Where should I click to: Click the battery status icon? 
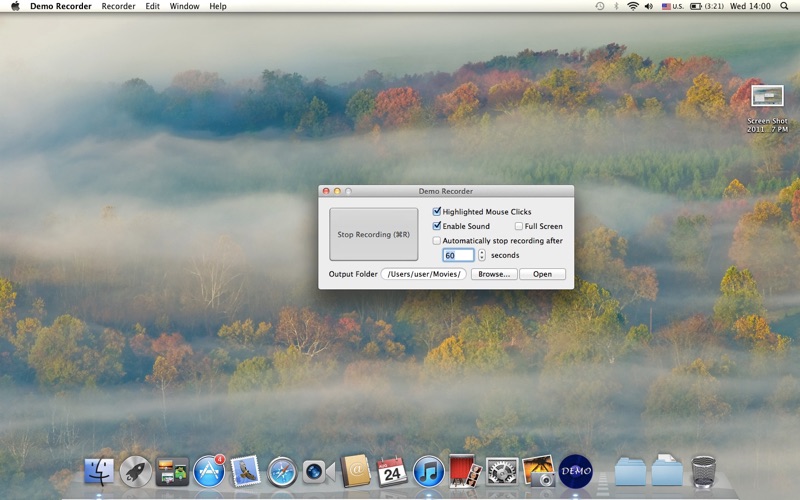pos(695,6)
